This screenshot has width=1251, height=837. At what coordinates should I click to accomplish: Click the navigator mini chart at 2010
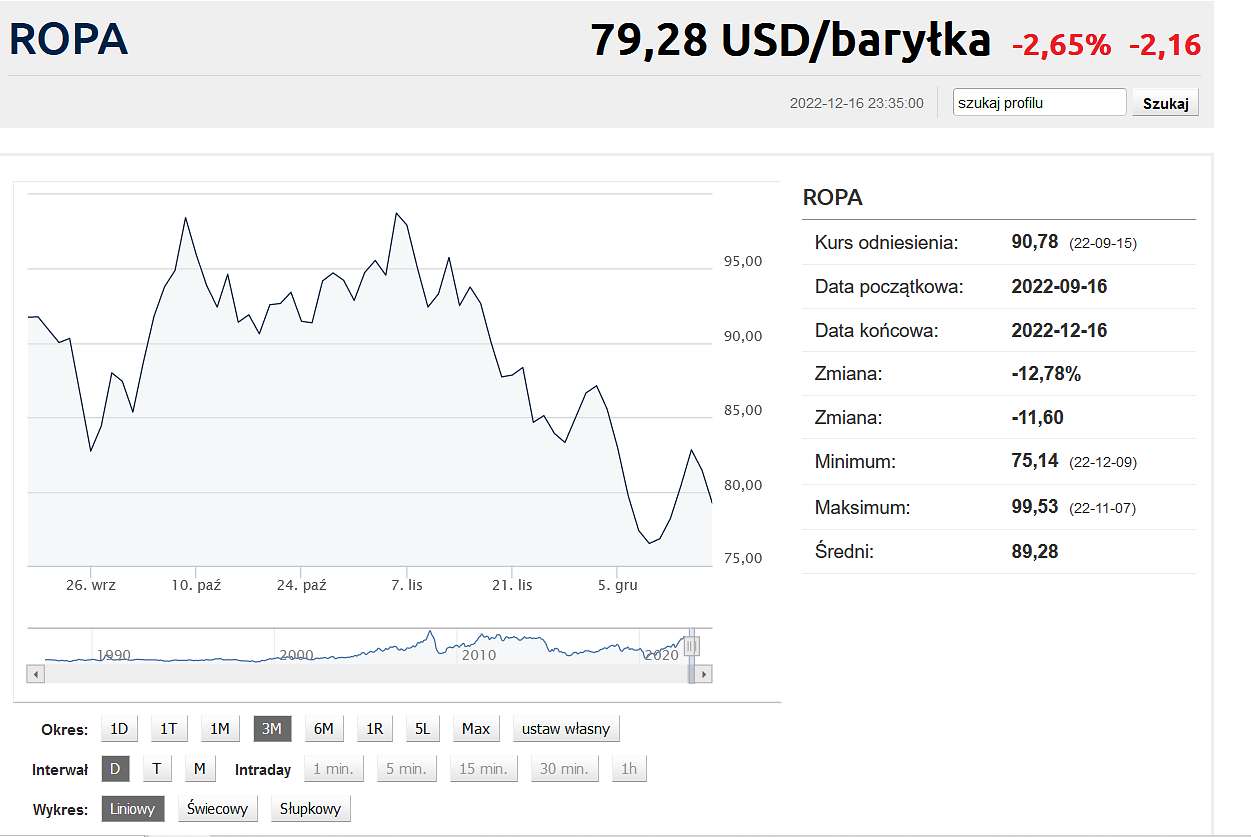(x=478, y=655)
